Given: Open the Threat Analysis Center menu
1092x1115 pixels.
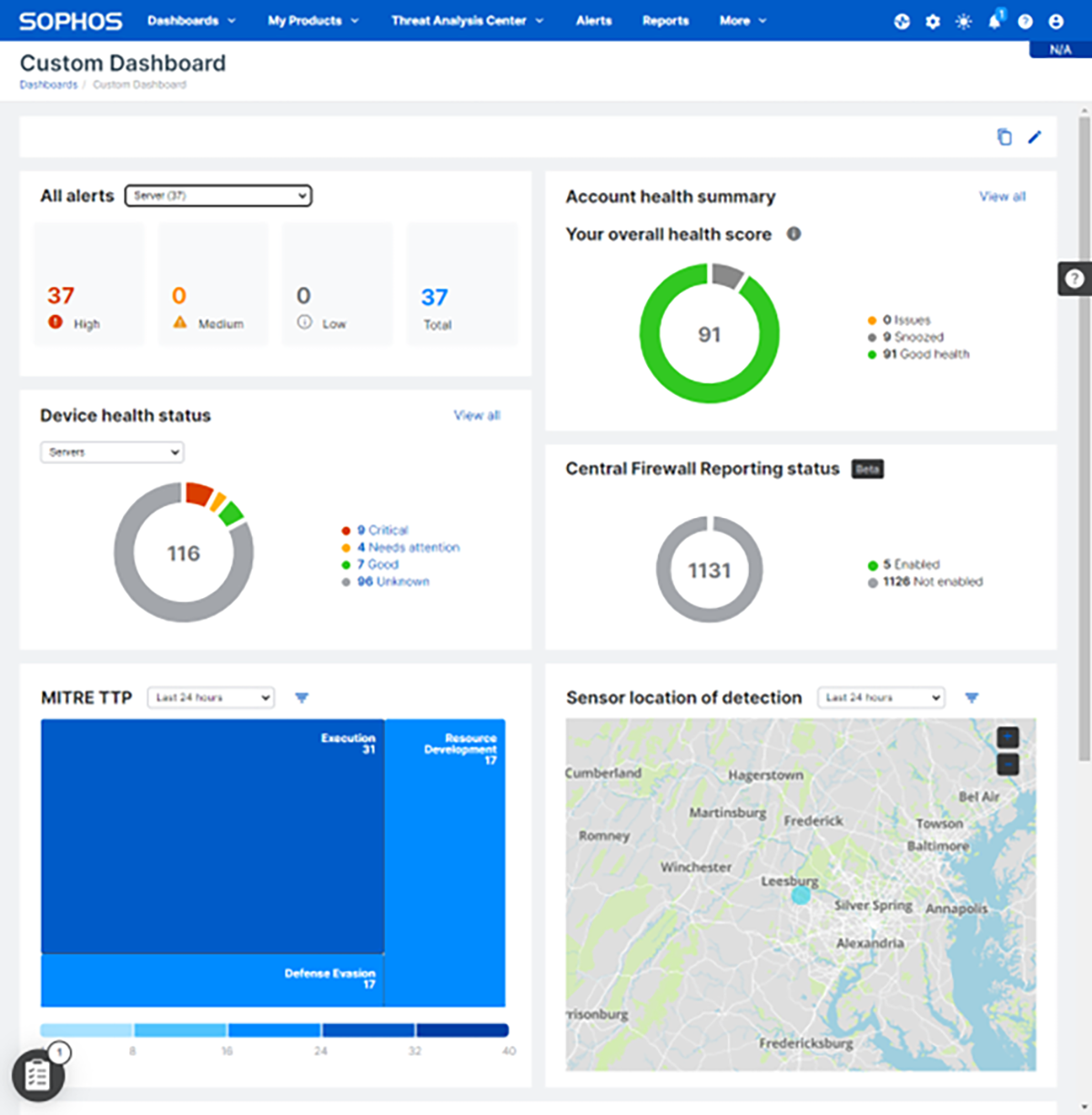Looking at the screenshot, I should (x=467, y=21).
